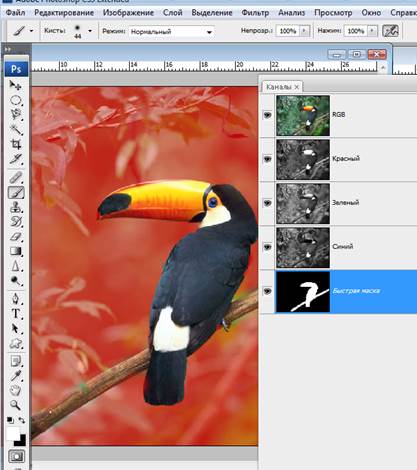Open the Фильтр menu

255,13
